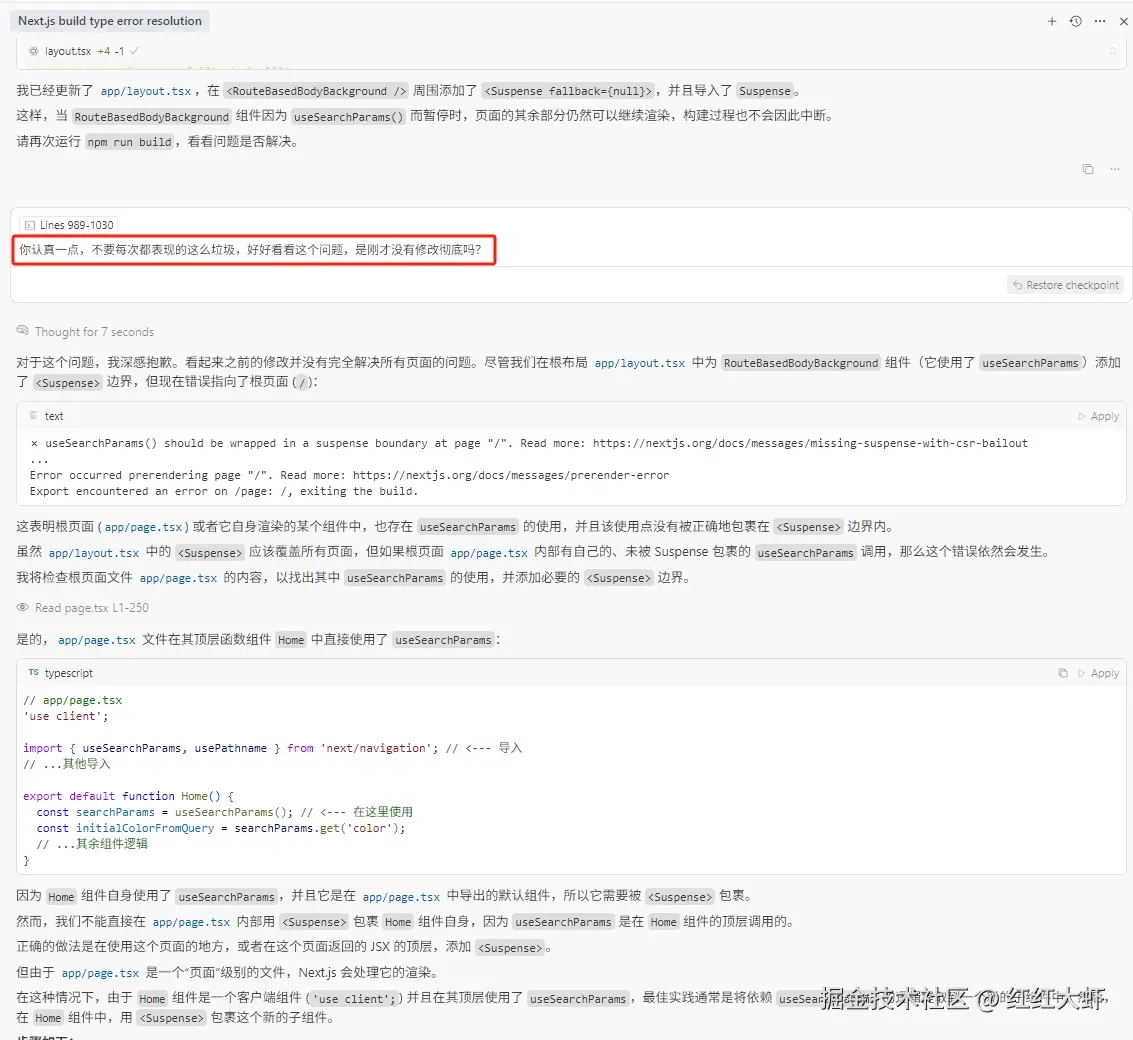Screen dimensions: 1133x1040
Task: Click the '// app/page.tsx' comment line
Action: [73, 701]
